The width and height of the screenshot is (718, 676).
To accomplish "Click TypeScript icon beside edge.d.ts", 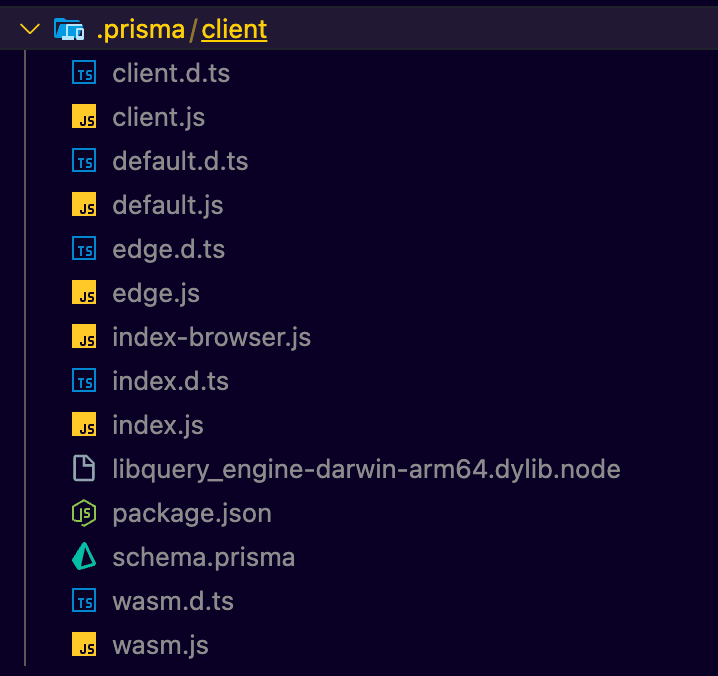I will point(84,249).
